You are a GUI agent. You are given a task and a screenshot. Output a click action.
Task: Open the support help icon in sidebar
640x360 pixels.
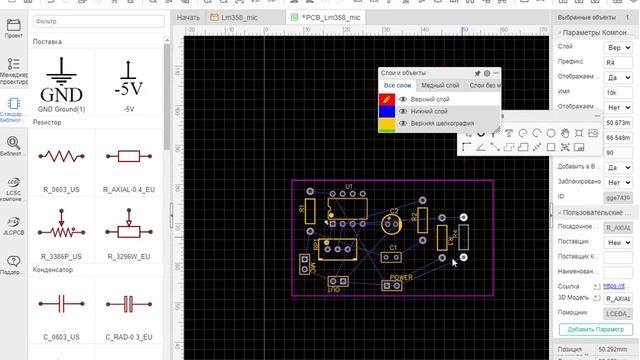pyautogui.click(x=13, y=264)
